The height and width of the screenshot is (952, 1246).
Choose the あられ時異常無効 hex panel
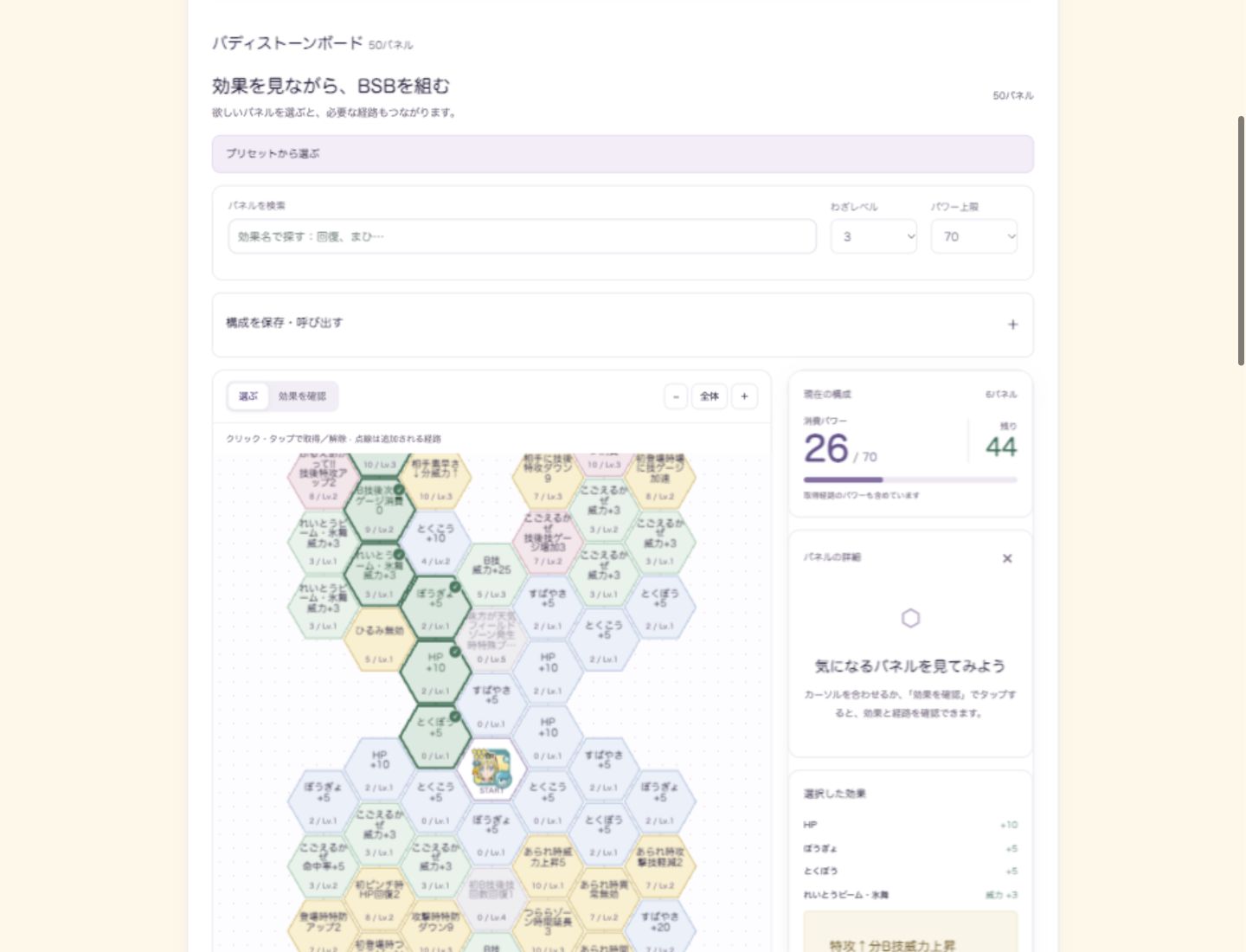click(x=604, y=900)
